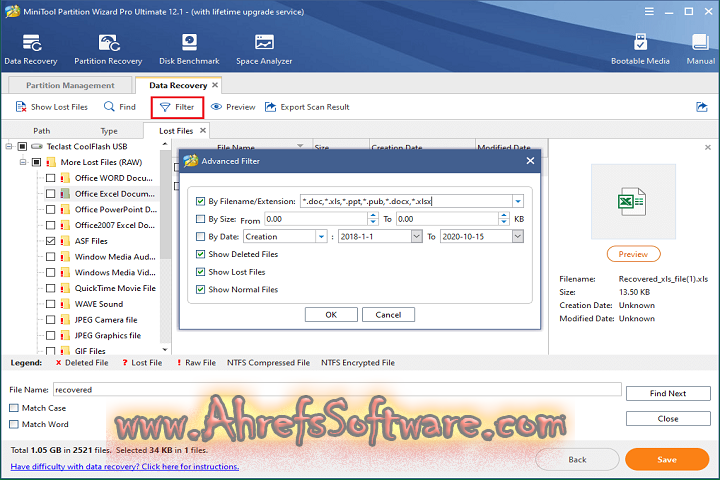Collapse the More Lost Files (RAW) node
The height and width of the screenshot is (480, 720).
[x=23, y=162]
